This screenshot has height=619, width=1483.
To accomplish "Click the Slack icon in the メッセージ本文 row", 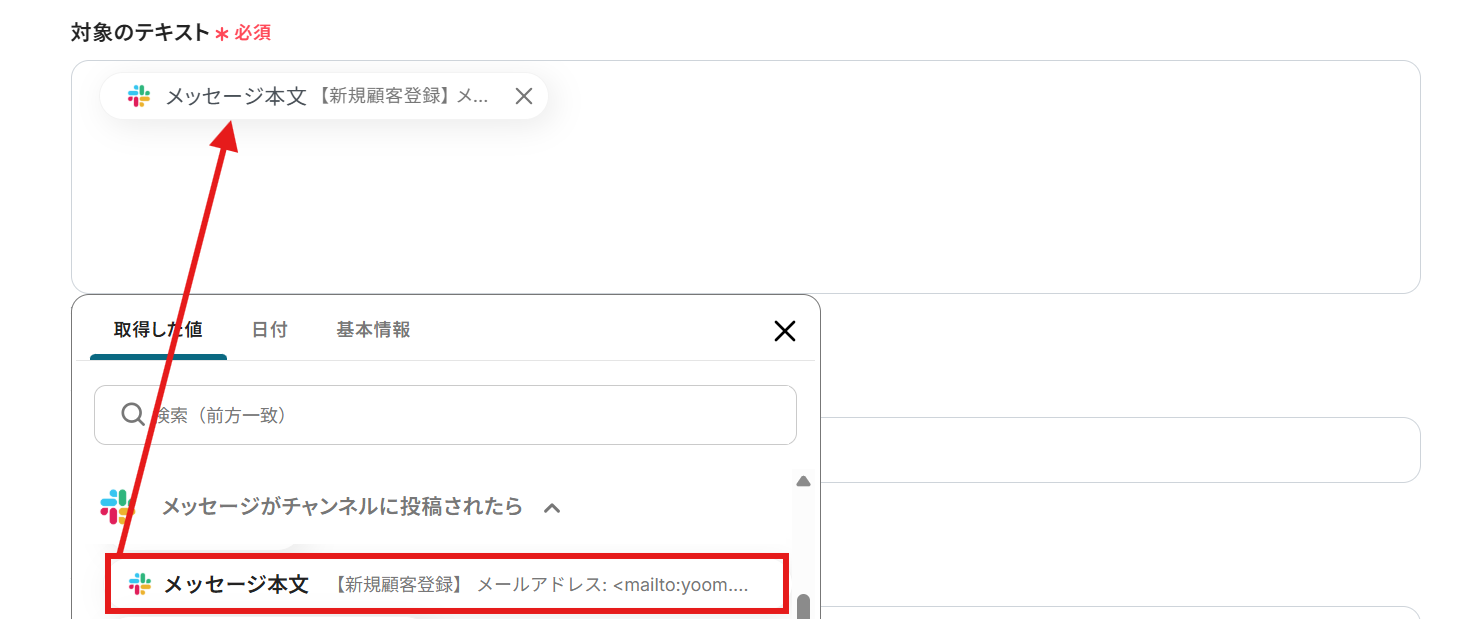I will (140, 584).
